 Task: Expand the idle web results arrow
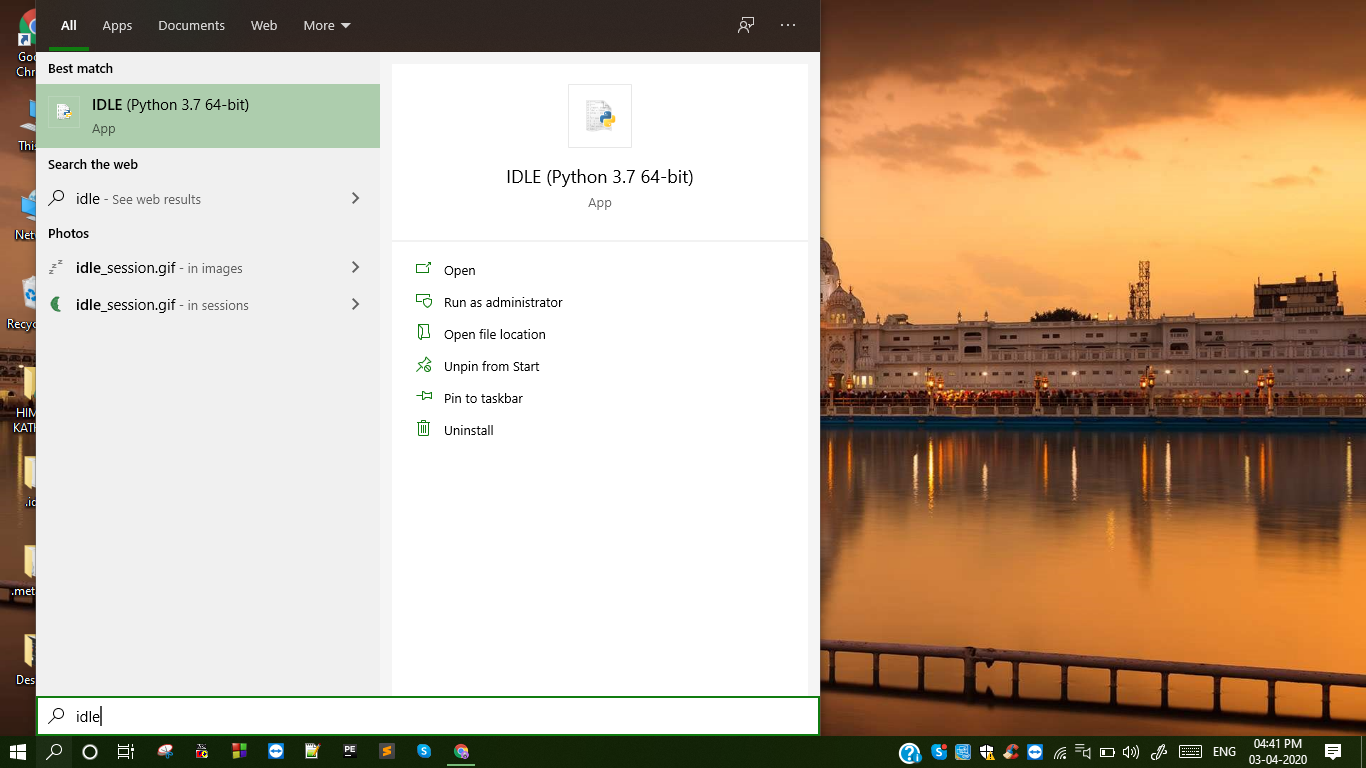pos(355,199)
